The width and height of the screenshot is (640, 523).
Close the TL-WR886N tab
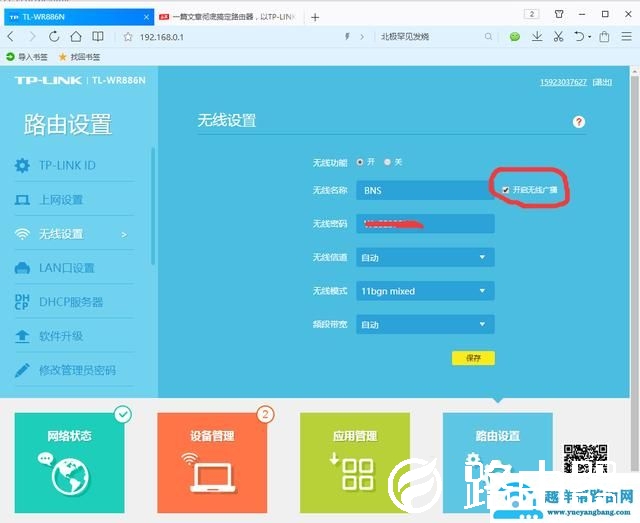click(x=147, y=17)
